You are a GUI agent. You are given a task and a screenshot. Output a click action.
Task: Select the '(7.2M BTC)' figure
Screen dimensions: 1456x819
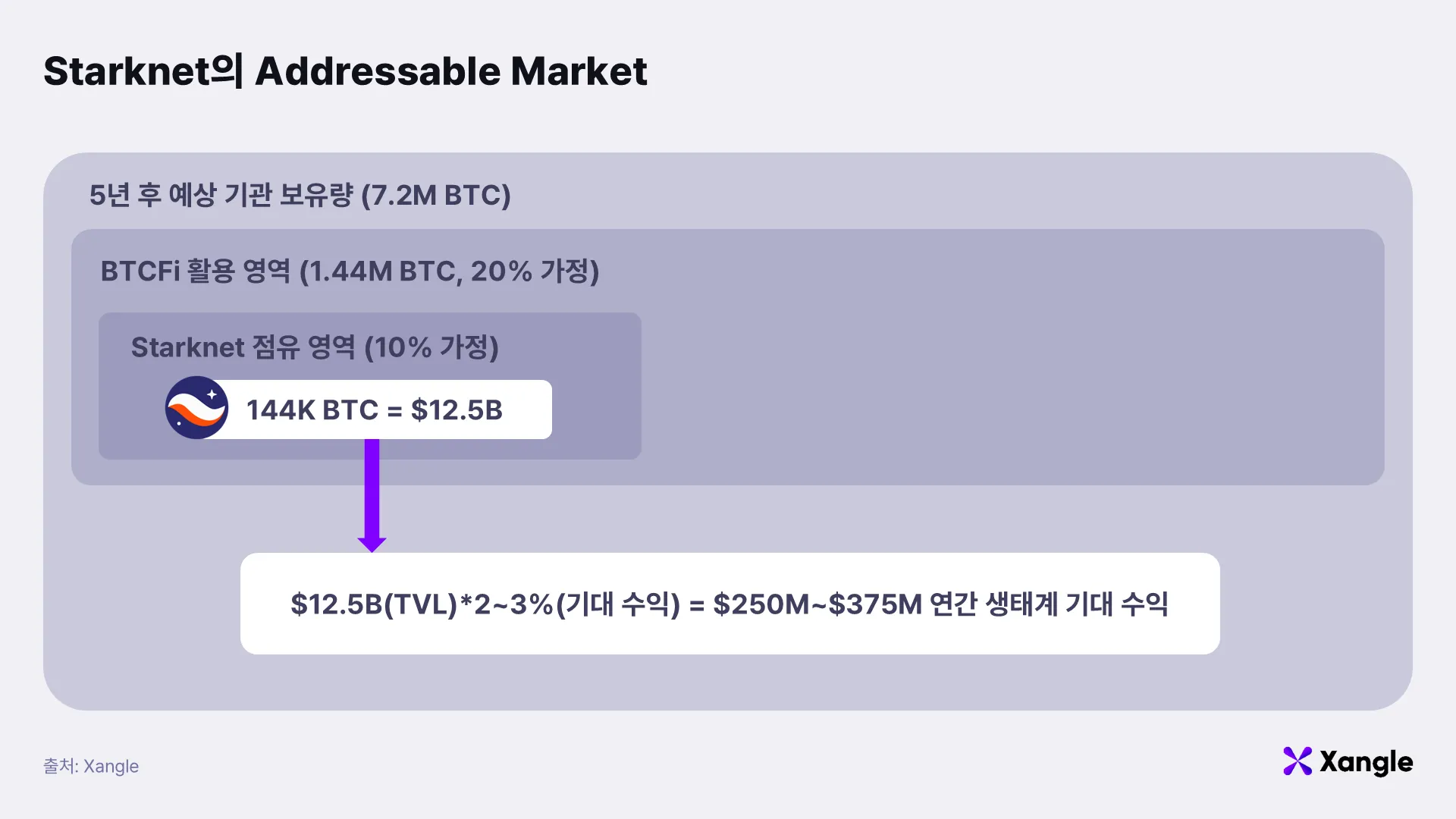click(x=436, y=195)
